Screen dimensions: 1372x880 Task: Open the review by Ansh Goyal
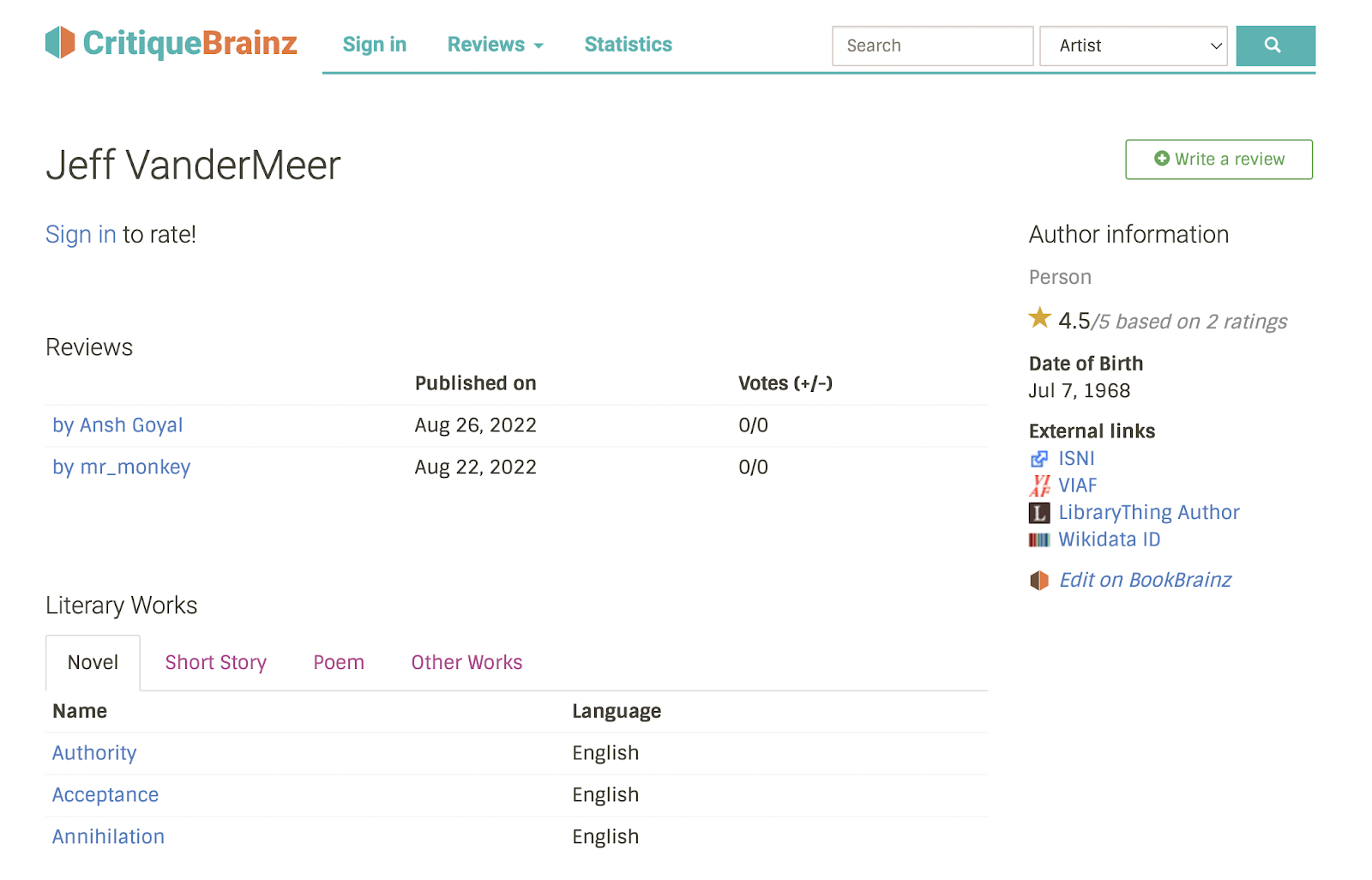tap(117, 425)
